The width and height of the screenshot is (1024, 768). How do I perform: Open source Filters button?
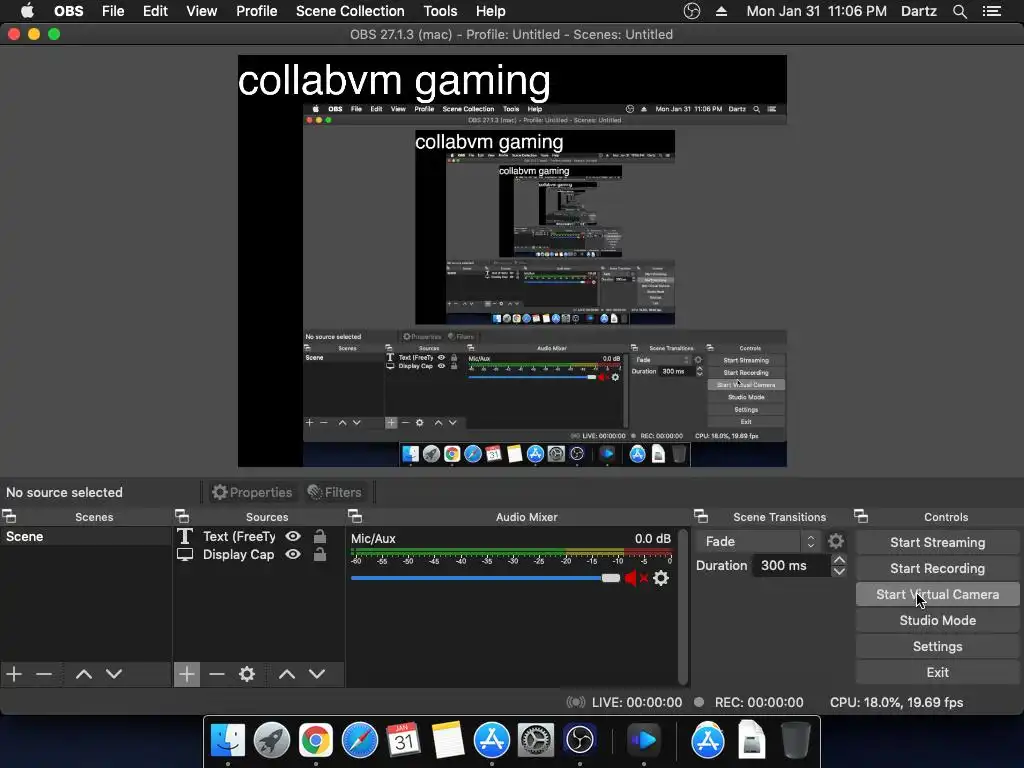point(334,492)
